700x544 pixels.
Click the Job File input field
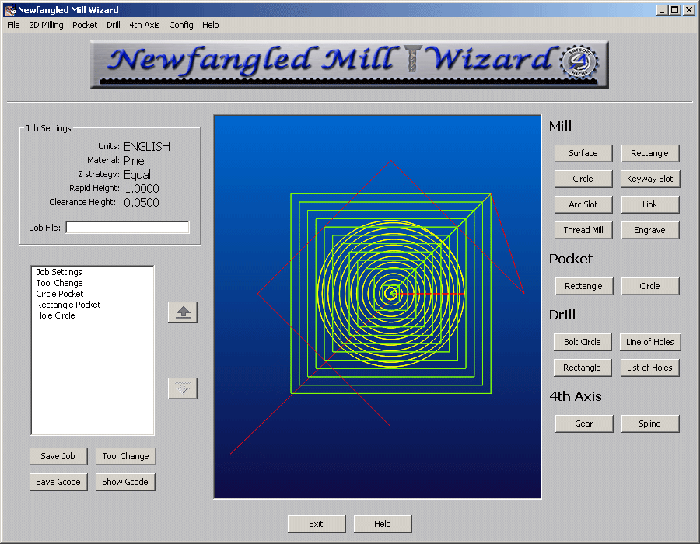[127, 227]
